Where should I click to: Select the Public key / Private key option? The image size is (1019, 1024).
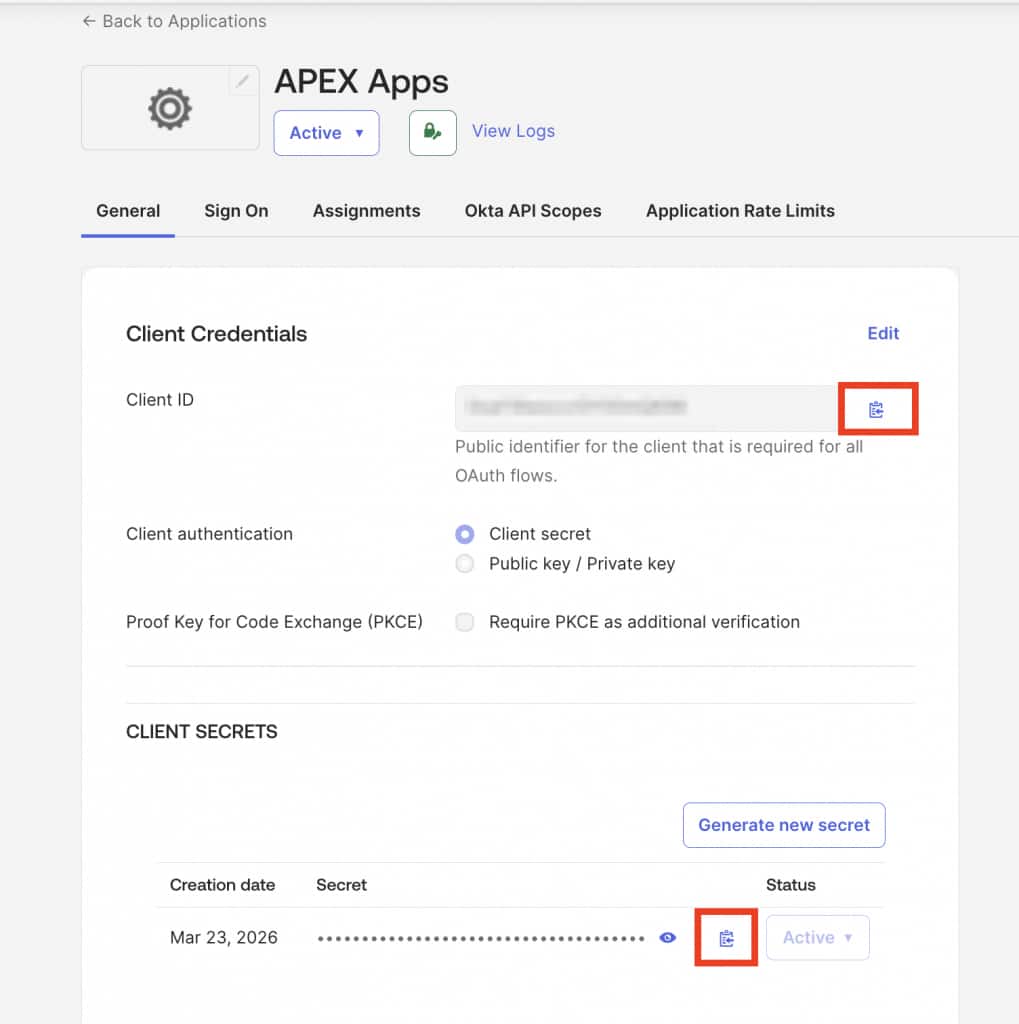tap(464, 563)
